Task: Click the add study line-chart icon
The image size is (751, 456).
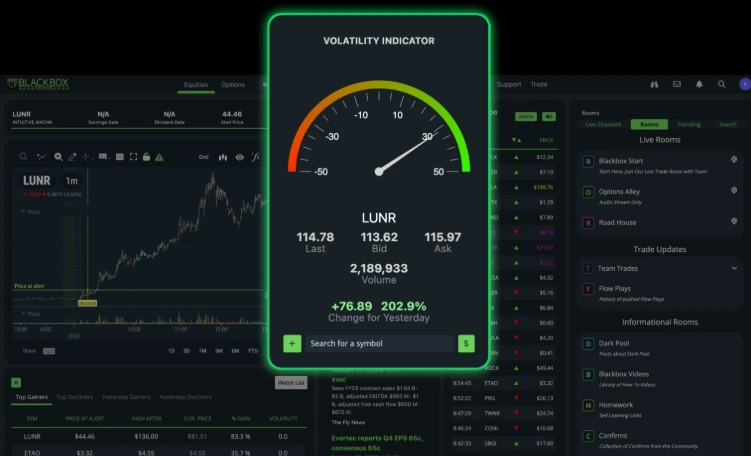Action: (x=42, y=157)
